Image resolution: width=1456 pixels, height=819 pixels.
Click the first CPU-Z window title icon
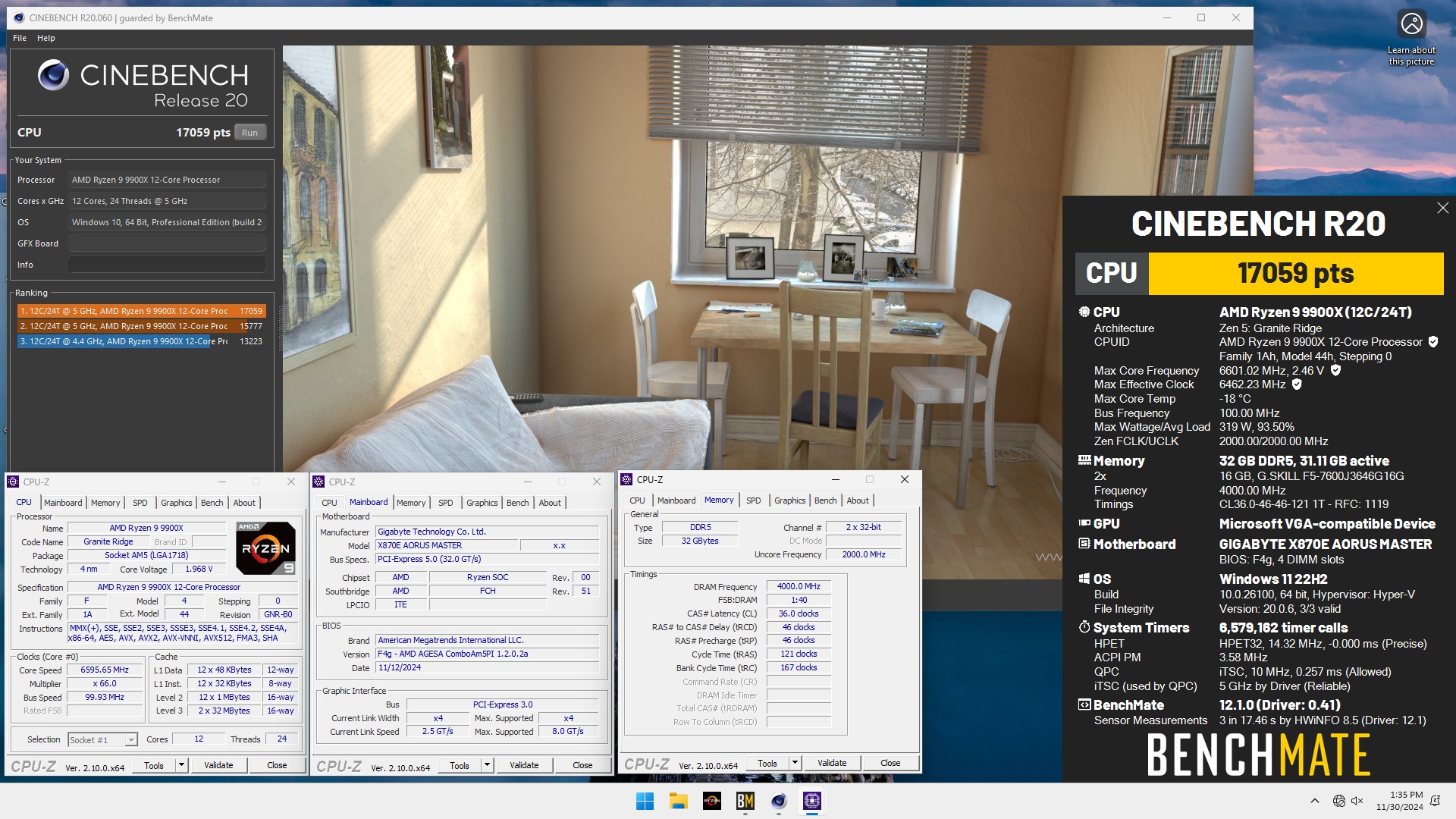tap(13, 482)
